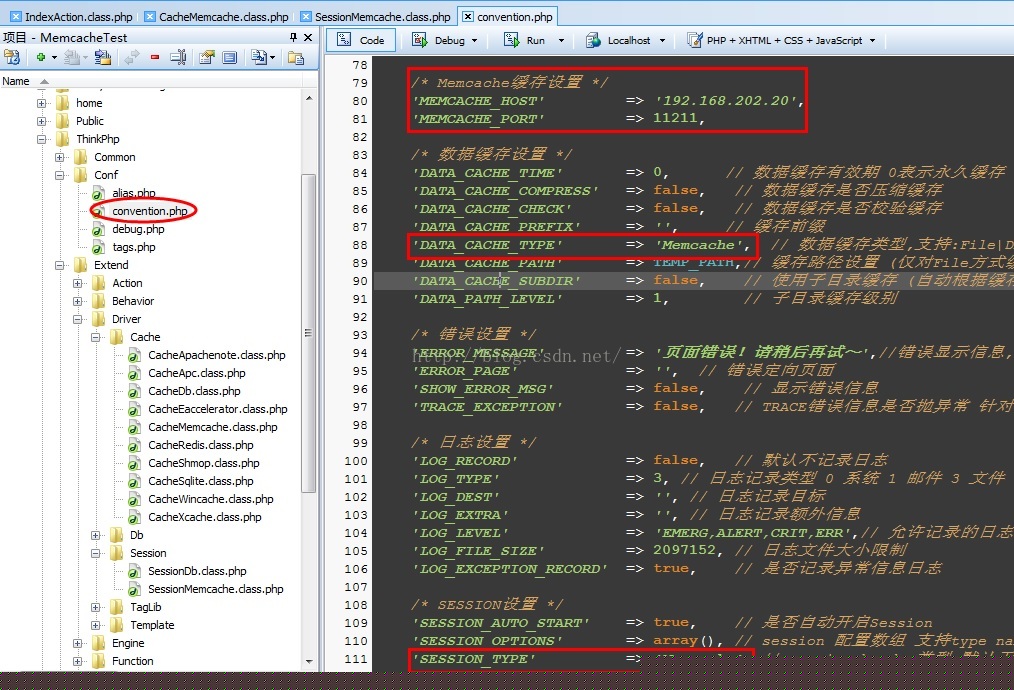Screen dimensions: 1014x690
Task: Open the Debug dropdown arrow
Action: click(x=474, y=41)
